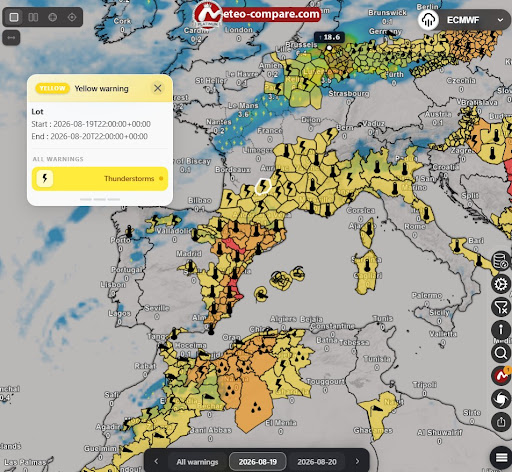This screenshot has height=472, width=512.
Task: Select the single map view icon
Action: (14, 17)
